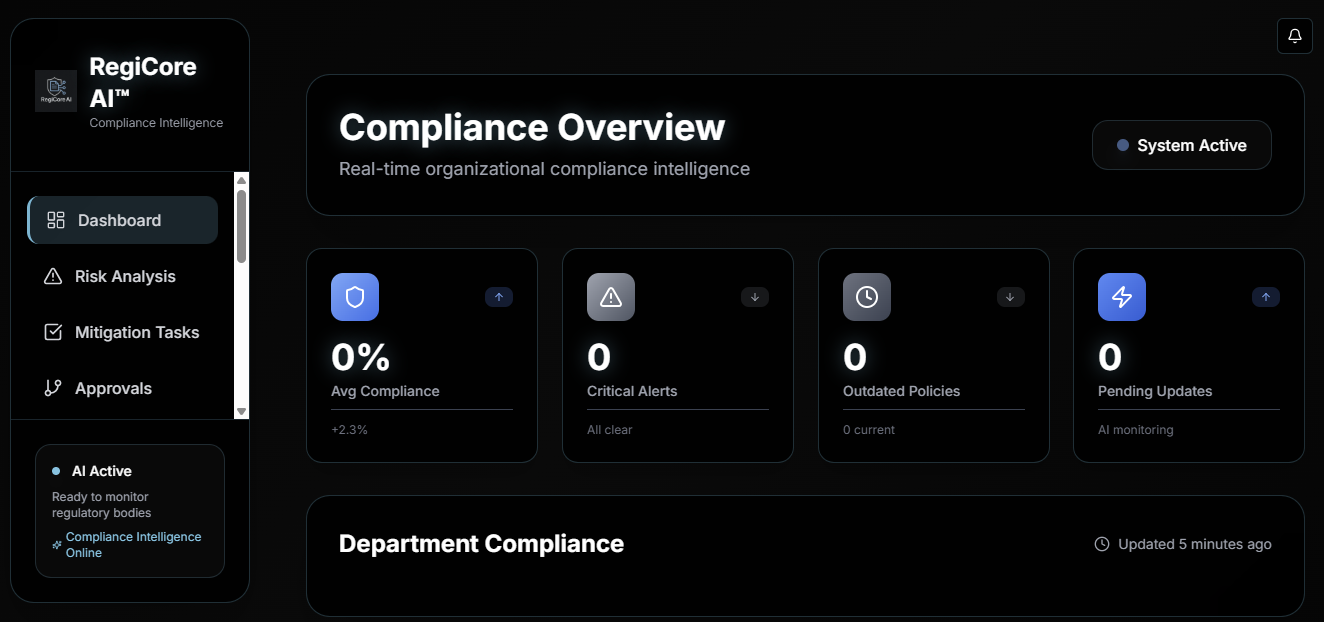Click the up-arrow trend badge on Pending Updates
1324x622 pixels.
pos(1266,297)
